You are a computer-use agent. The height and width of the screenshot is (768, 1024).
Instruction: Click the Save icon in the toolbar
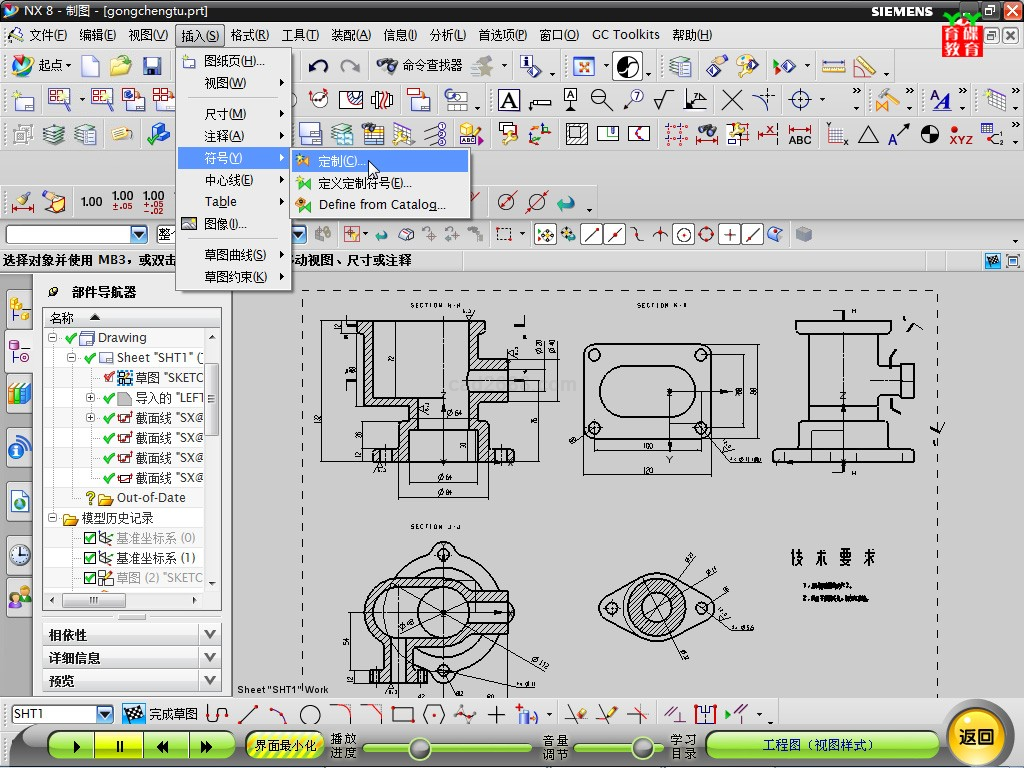tap(152, 67)
